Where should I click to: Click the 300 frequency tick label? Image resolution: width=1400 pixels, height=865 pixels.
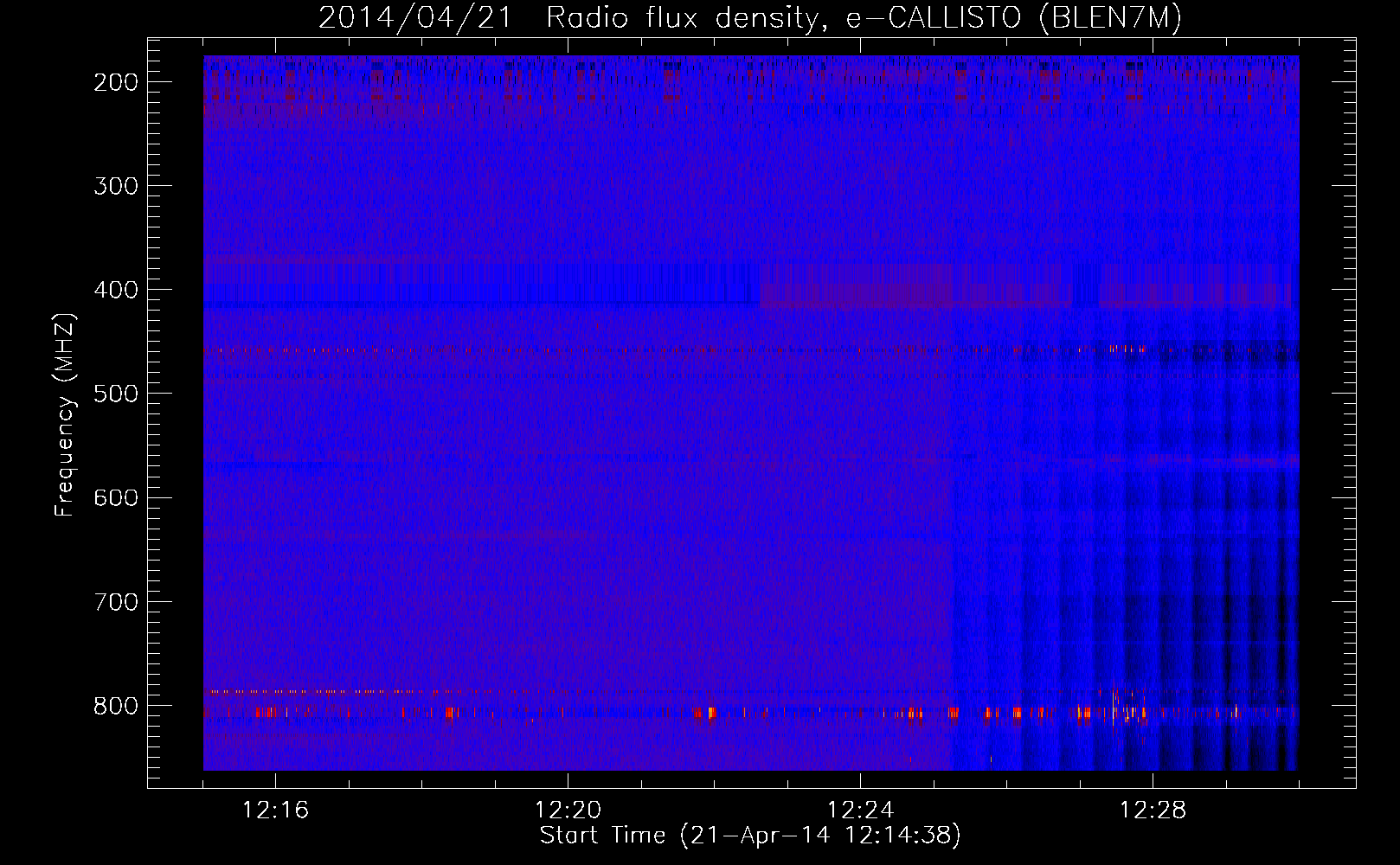coord(116,186)
